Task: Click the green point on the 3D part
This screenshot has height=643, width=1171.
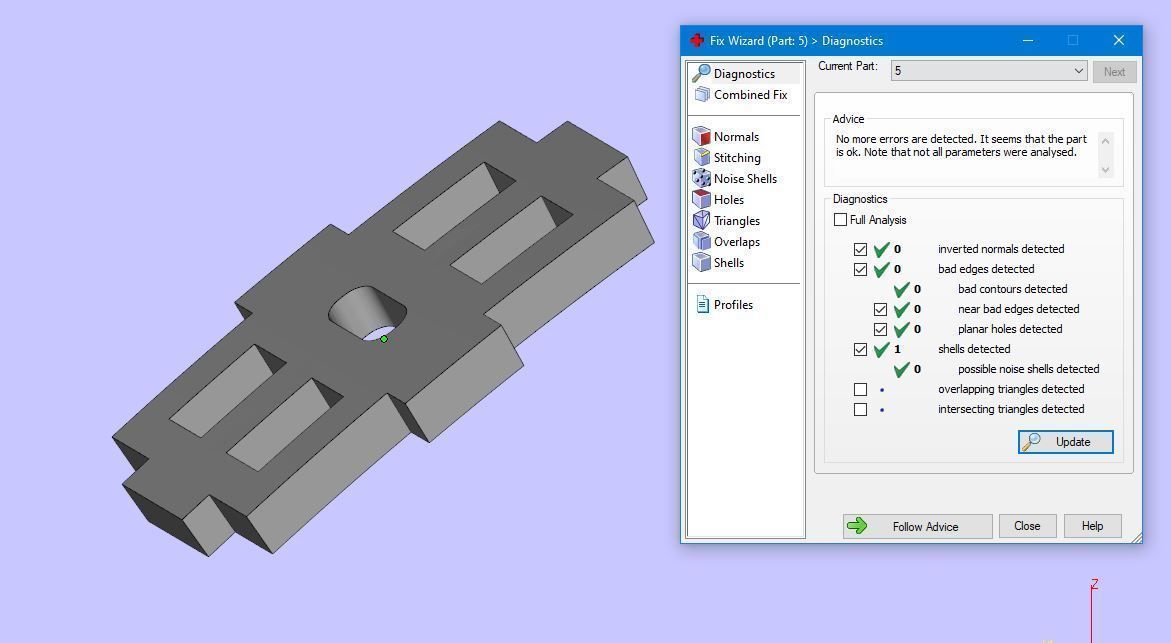Action: click(384, 339)
